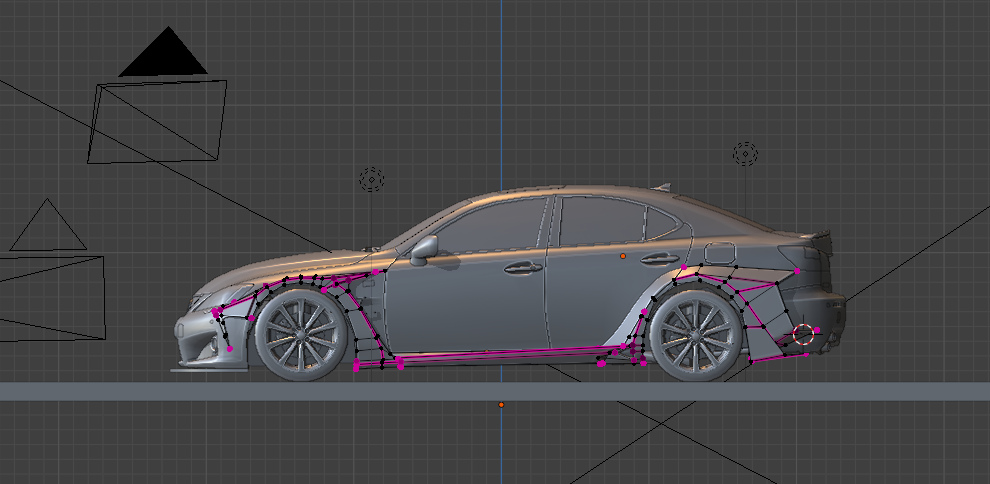Select the front wheel of the car

click(x=301, y=334)
